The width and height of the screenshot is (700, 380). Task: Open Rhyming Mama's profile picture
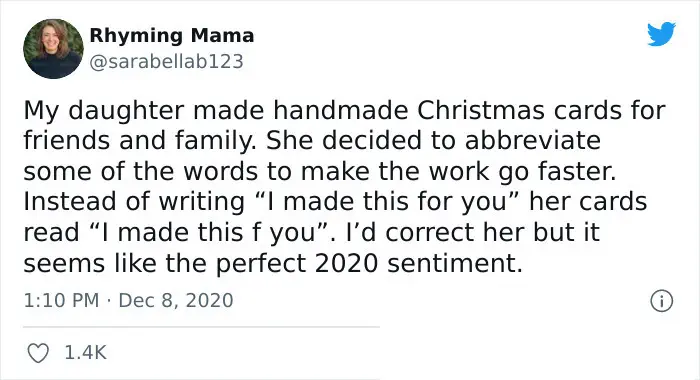click(x=53, y=49)
